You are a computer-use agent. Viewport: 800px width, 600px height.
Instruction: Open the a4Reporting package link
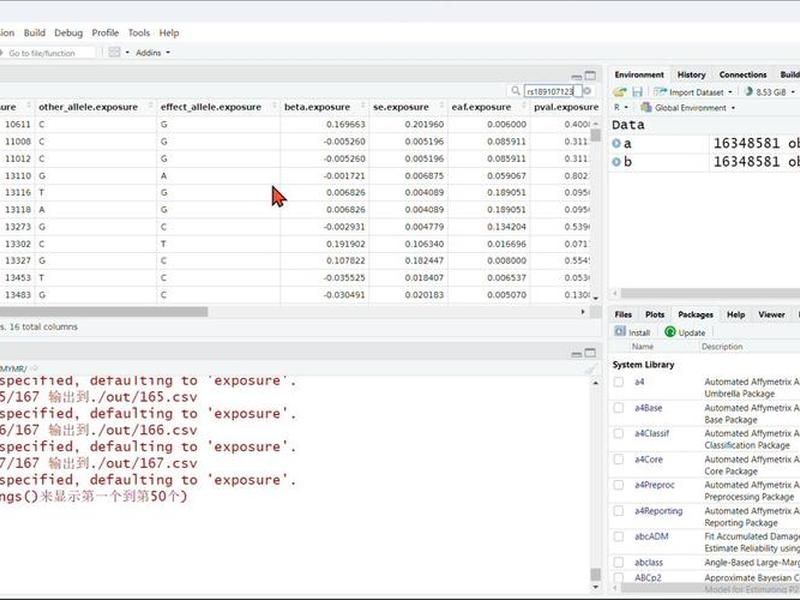pos(658,511)
